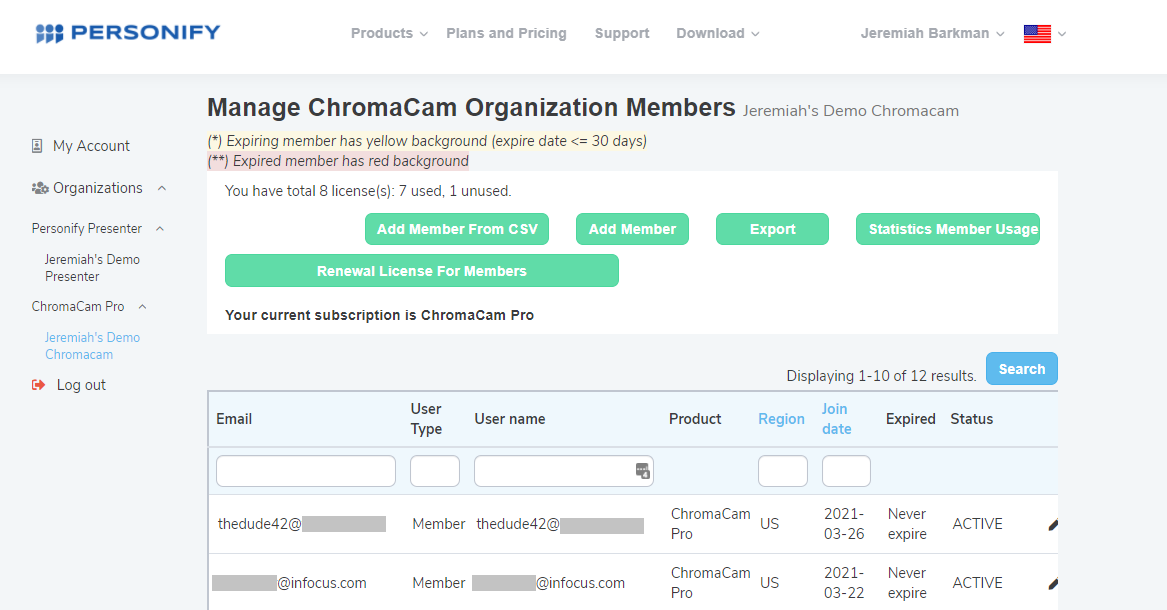This screenshot has width=1167, height=610.
Task: Sort the table by Join date
Action: (x=836, y=419)
